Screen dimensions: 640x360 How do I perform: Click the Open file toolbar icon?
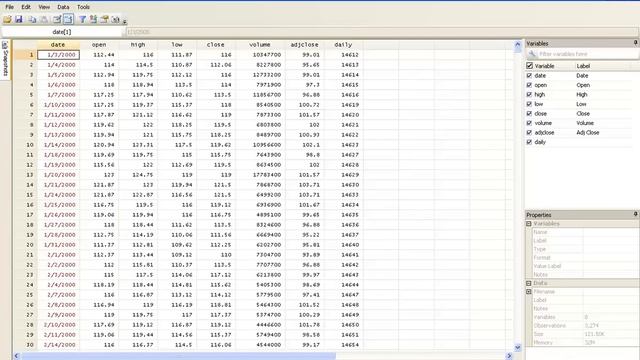[x=7, y=19]
